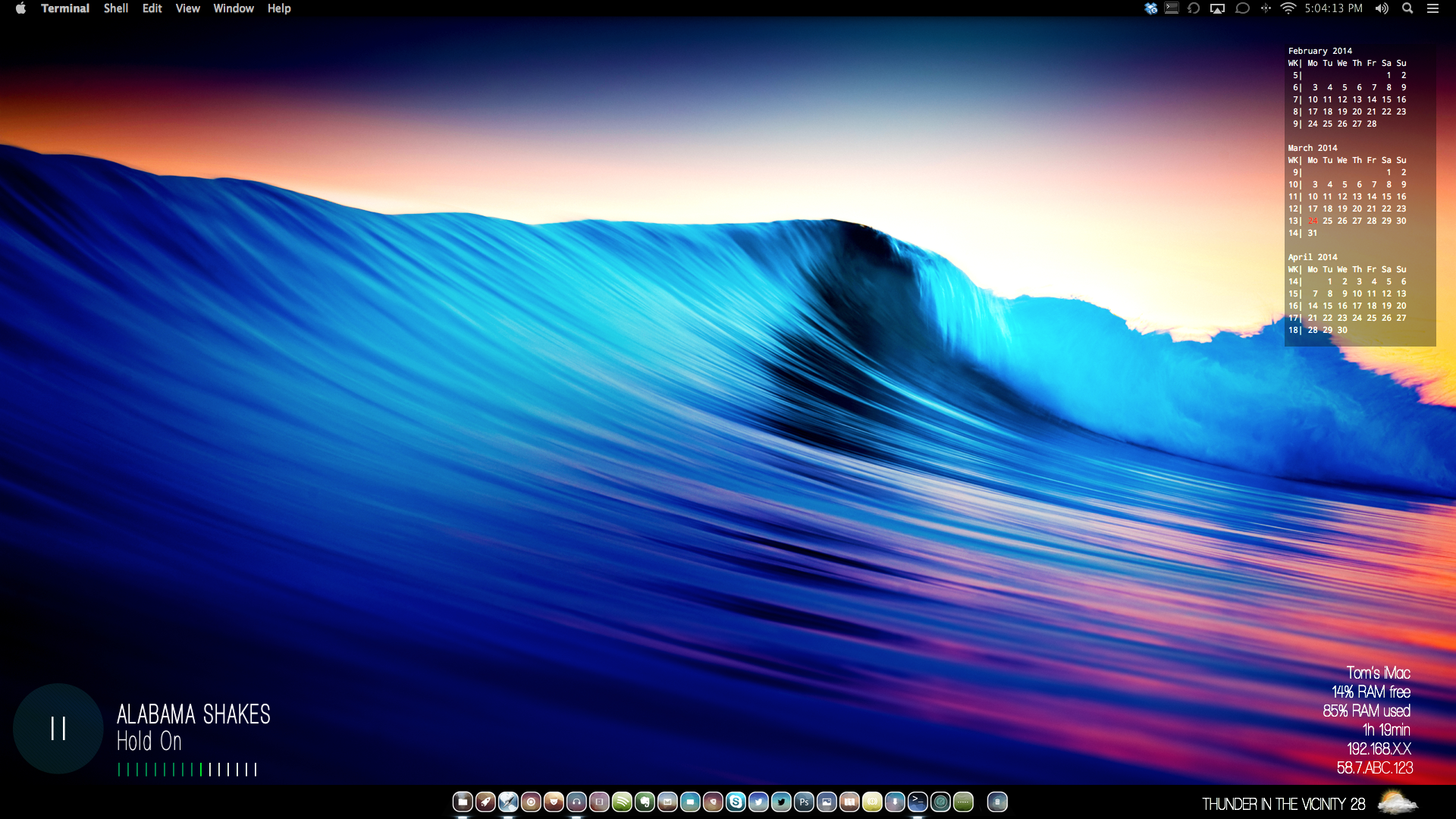Launch Photoshop from the dock
The width and height of the screenshot is (1456, 819).
804,802
